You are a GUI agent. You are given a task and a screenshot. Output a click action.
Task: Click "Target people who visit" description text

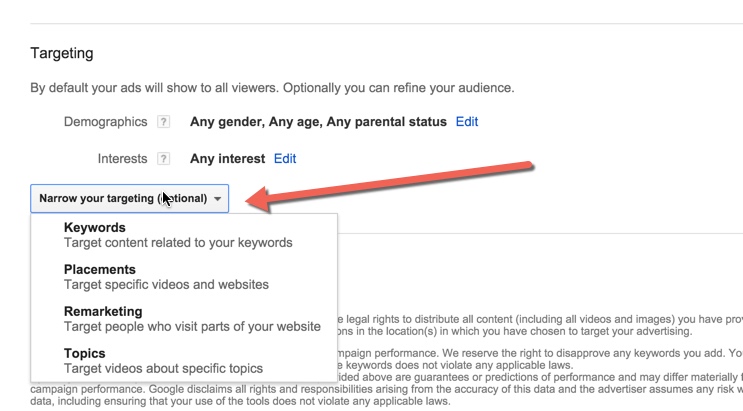(192, 327)
